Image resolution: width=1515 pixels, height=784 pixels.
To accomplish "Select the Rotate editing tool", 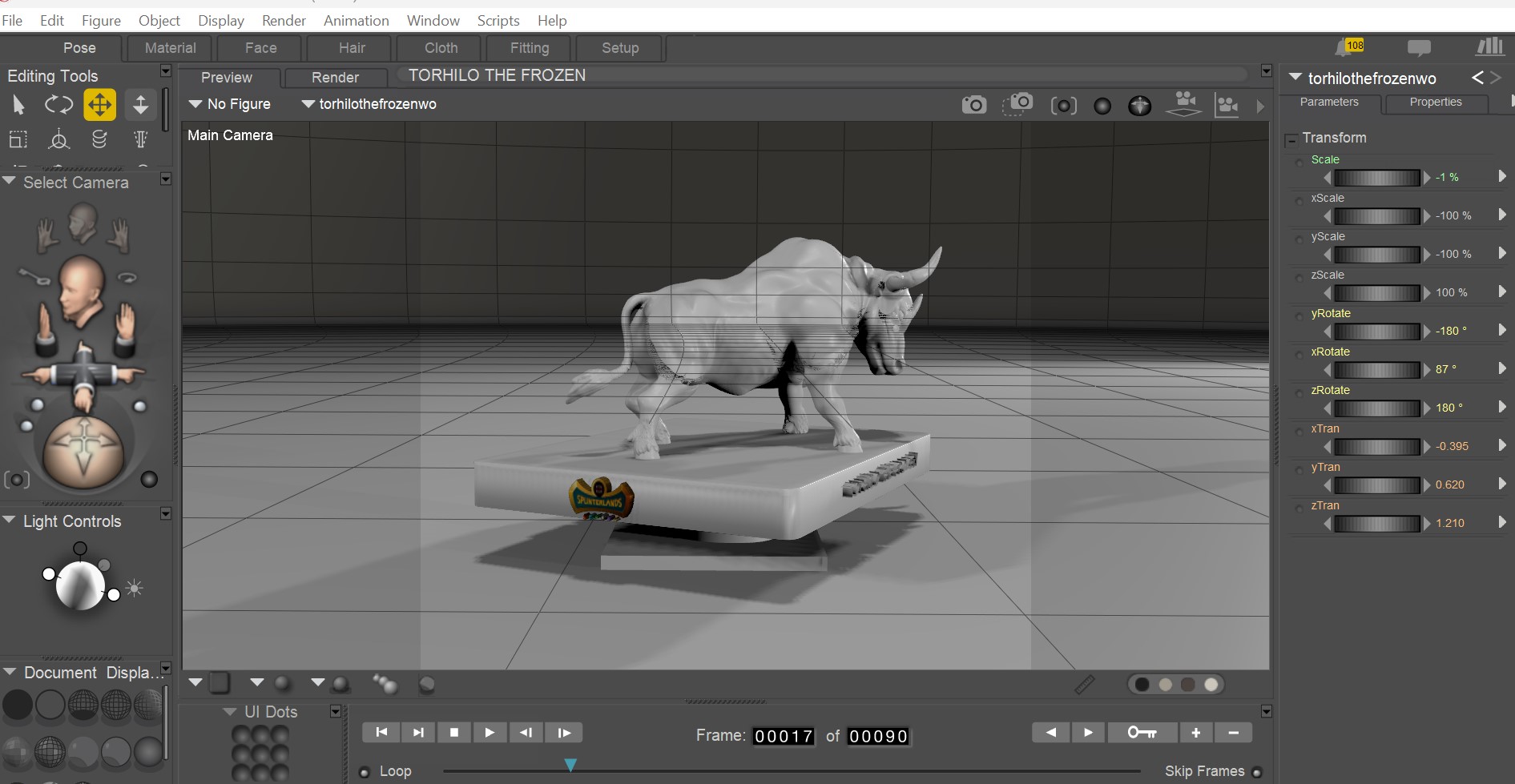I will click(x=58, y=105).
